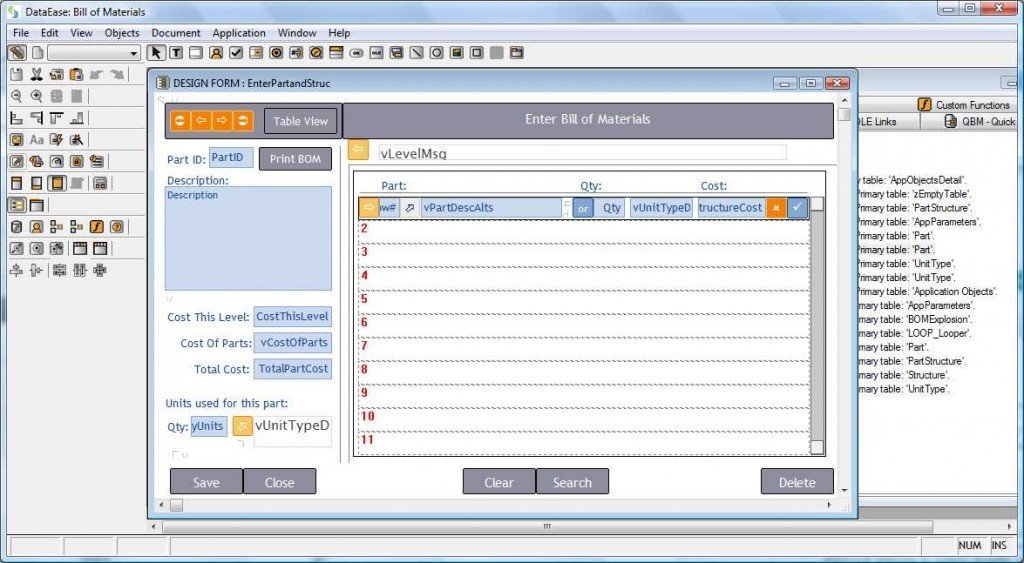Click the Paste clipboard icon
This screenshot has width=1024, height=563.
[x=76, y=74]
